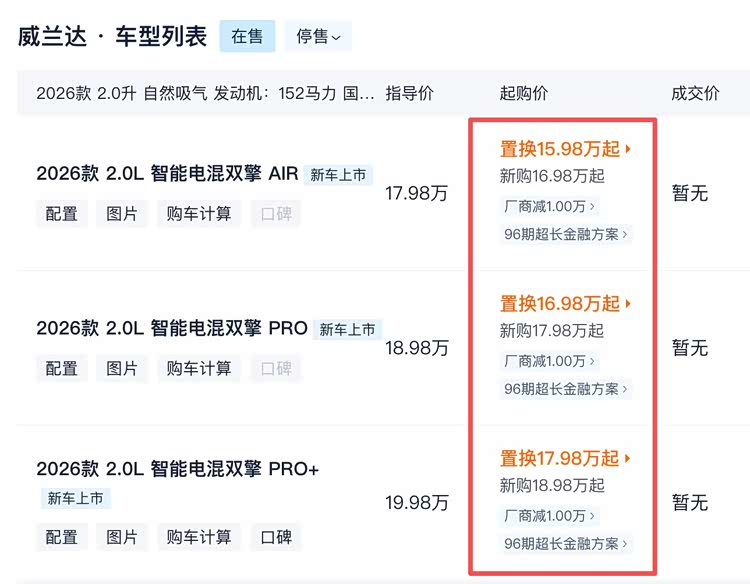The image size is (750, 584).
Task: Expand 厂商减1.00万 for AIR model
Action: tap(549, 206)
